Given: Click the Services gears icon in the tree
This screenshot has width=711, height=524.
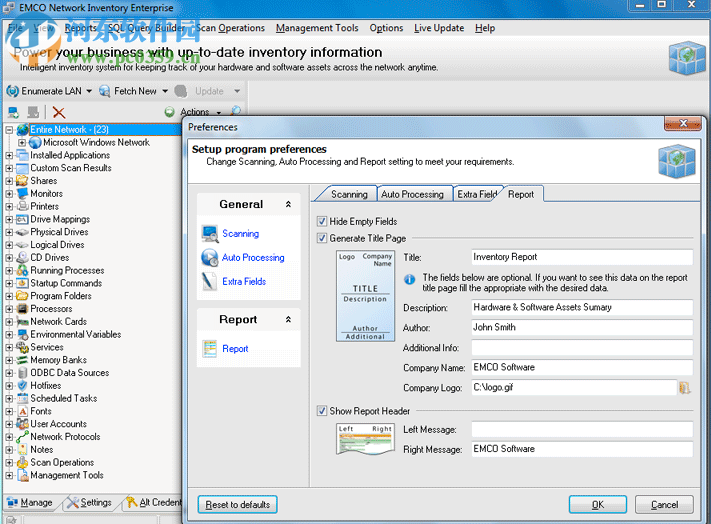Looking at the screenshot, I should (x=22, y=347).
